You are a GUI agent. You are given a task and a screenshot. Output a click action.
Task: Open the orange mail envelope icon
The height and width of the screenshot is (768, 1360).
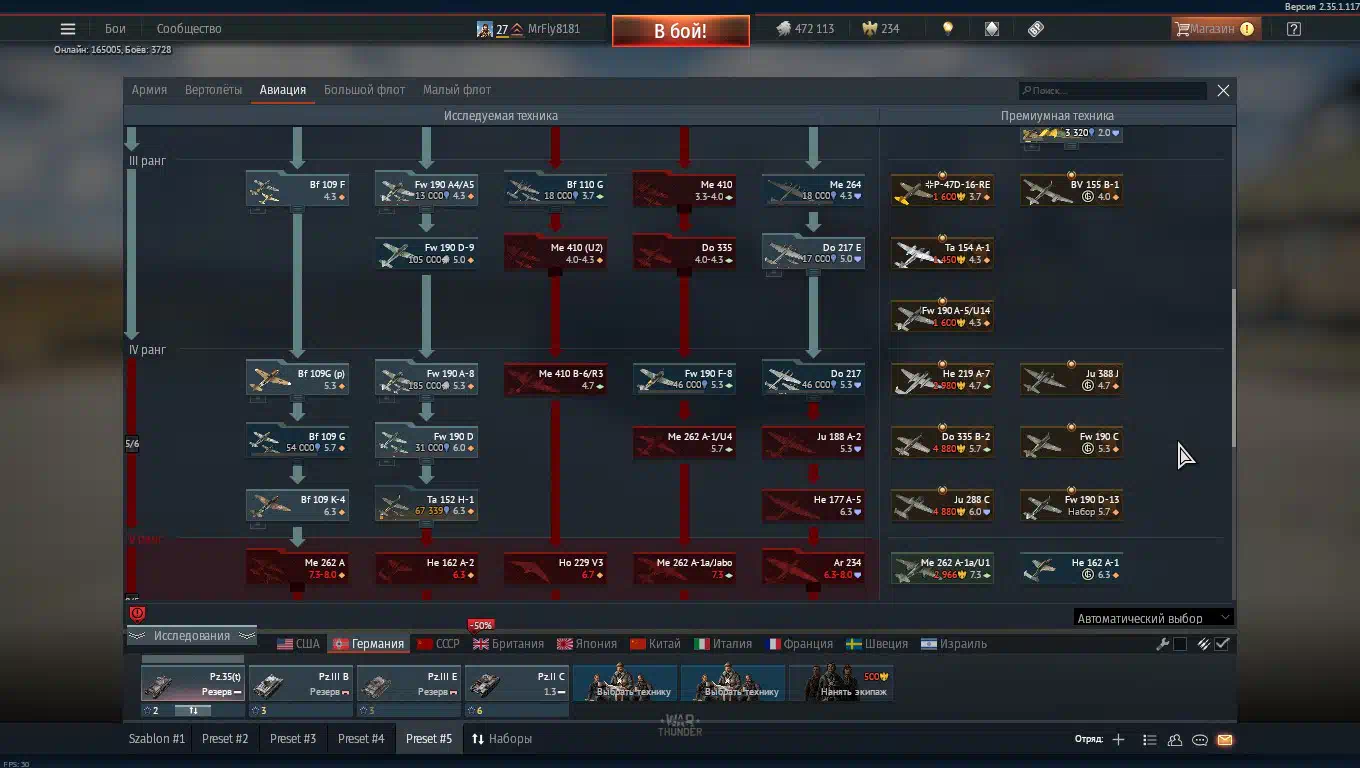point(1225,740)
